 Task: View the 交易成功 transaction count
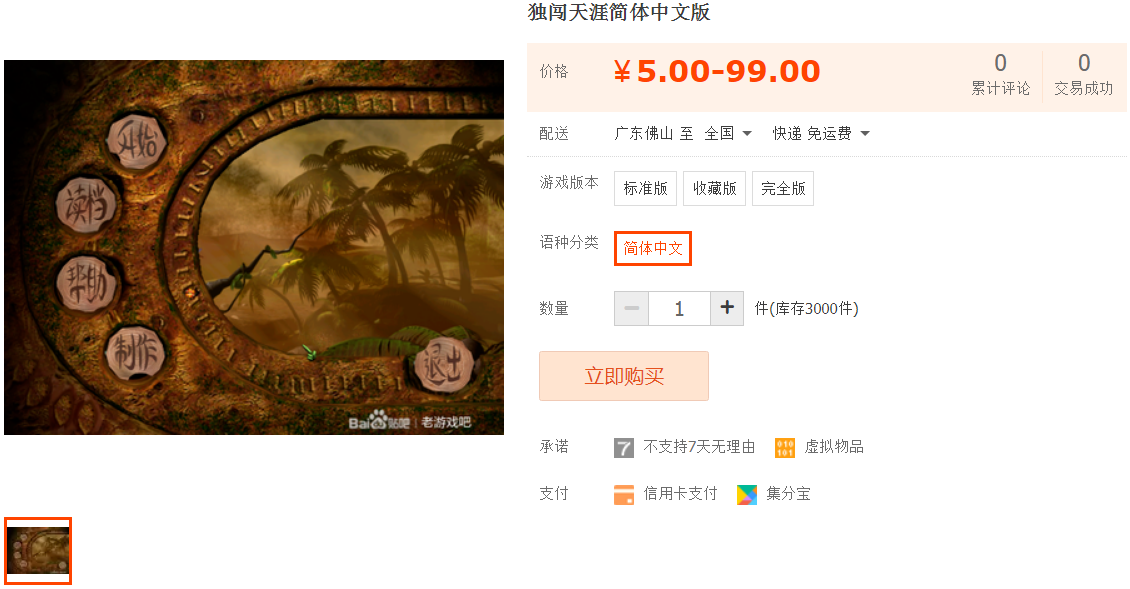point(1083,75)
